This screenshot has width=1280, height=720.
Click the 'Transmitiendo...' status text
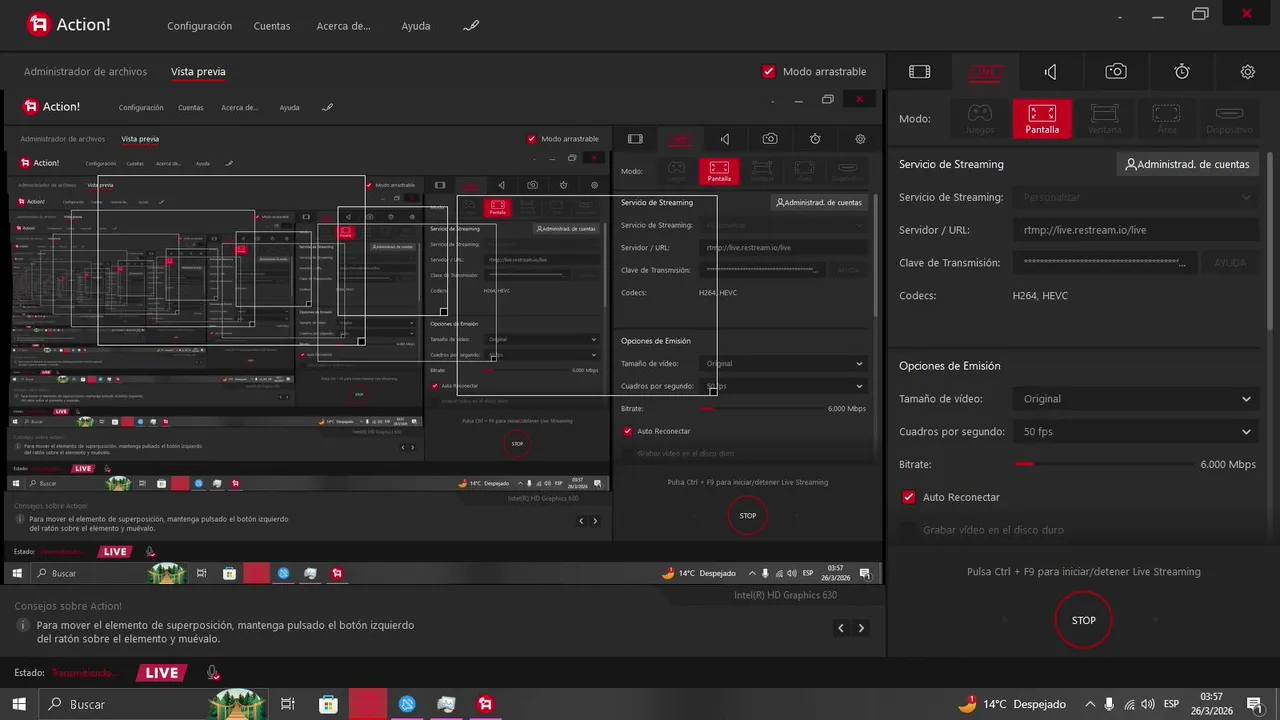pos(85,673)
